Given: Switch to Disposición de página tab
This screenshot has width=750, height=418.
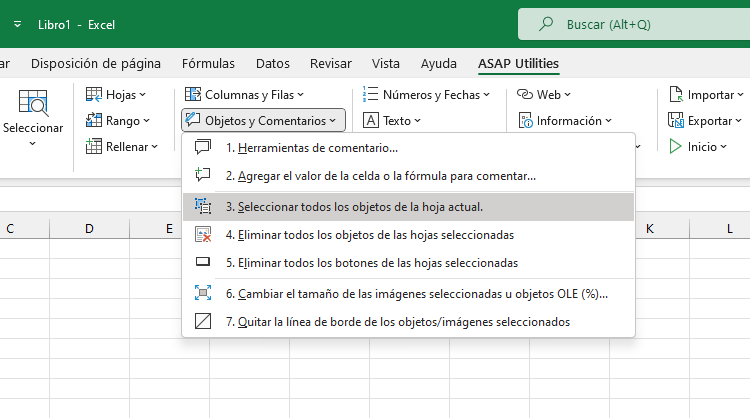Looking at the screenshot, I should pyautogui.click(x=96, y=63).
